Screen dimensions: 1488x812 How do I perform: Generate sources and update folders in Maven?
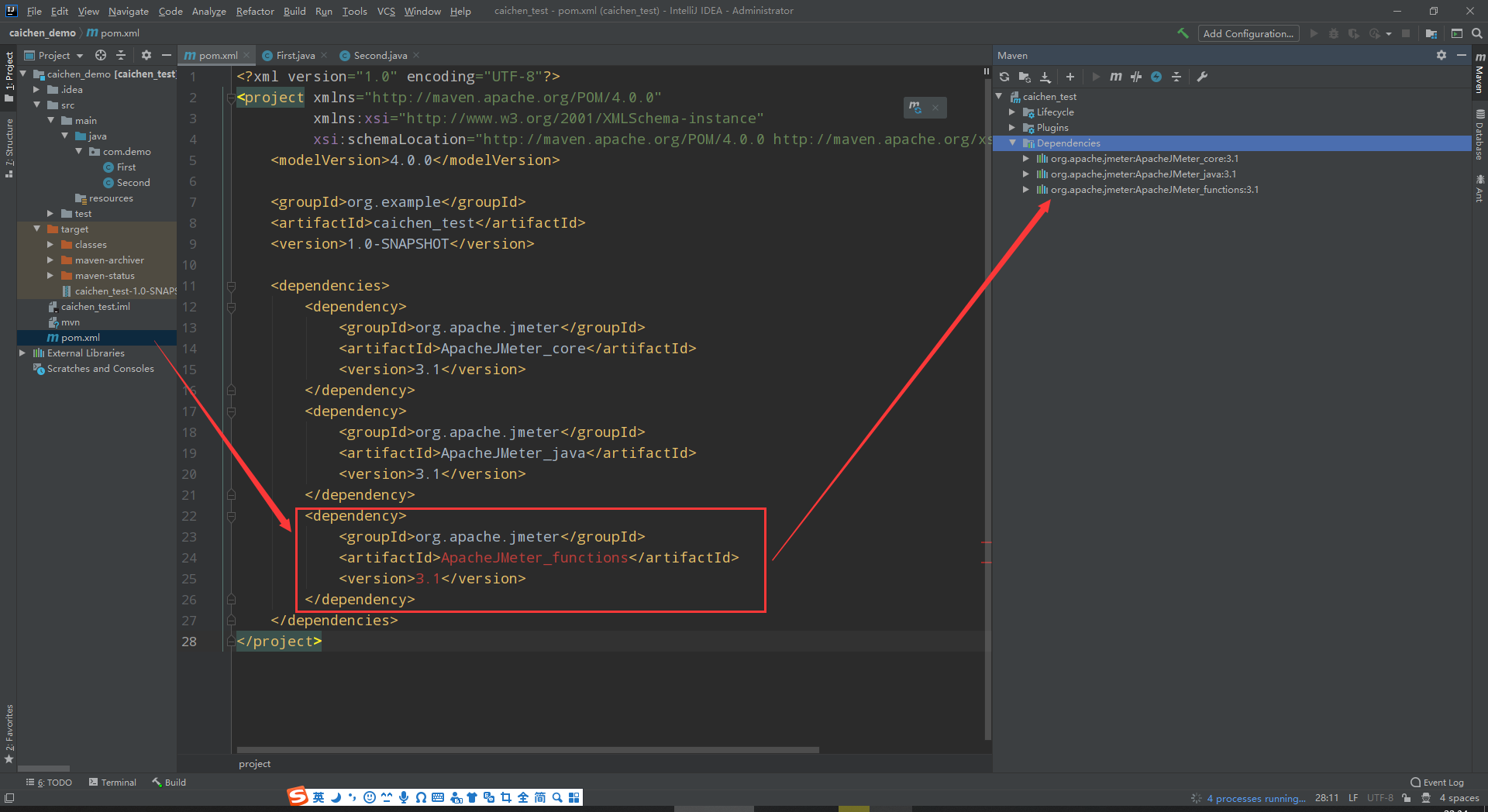click(1025, 77)
